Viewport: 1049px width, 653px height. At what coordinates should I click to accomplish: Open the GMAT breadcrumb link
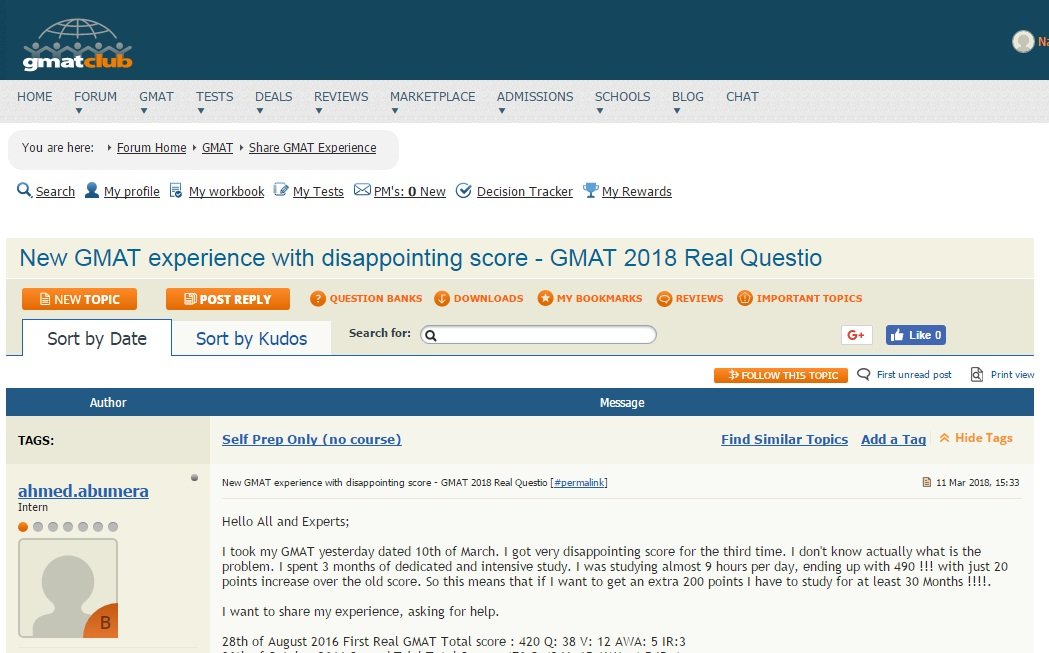[217, 147]
